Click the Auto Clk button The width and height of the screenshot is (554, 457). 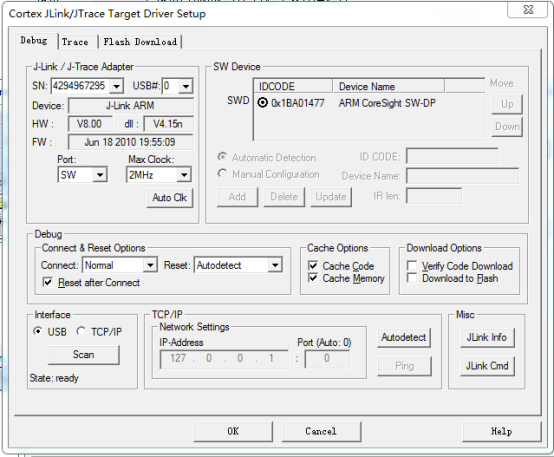(170, 198)
